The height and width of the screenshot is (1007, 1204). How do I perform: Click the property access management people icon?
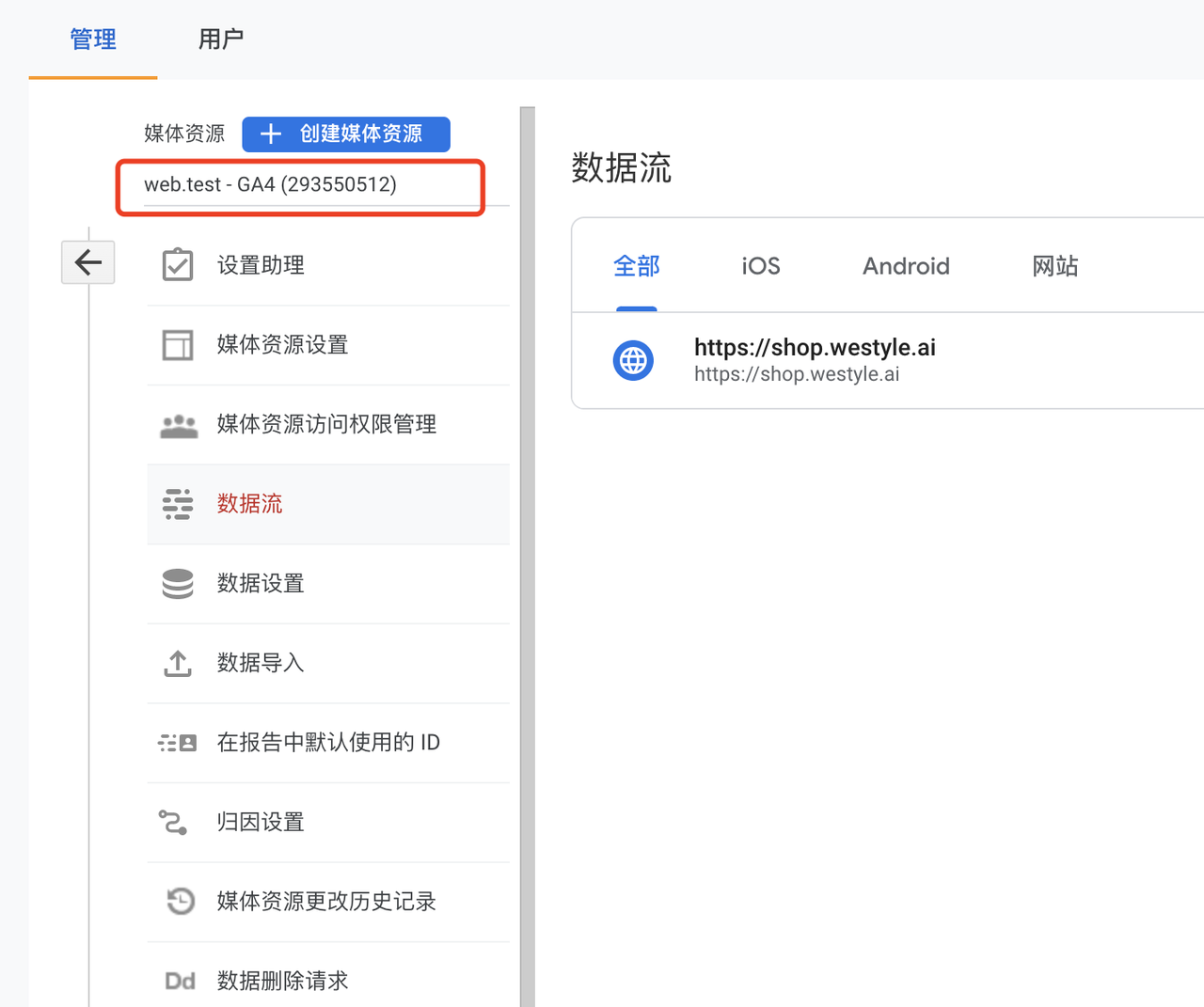[179, 426]
